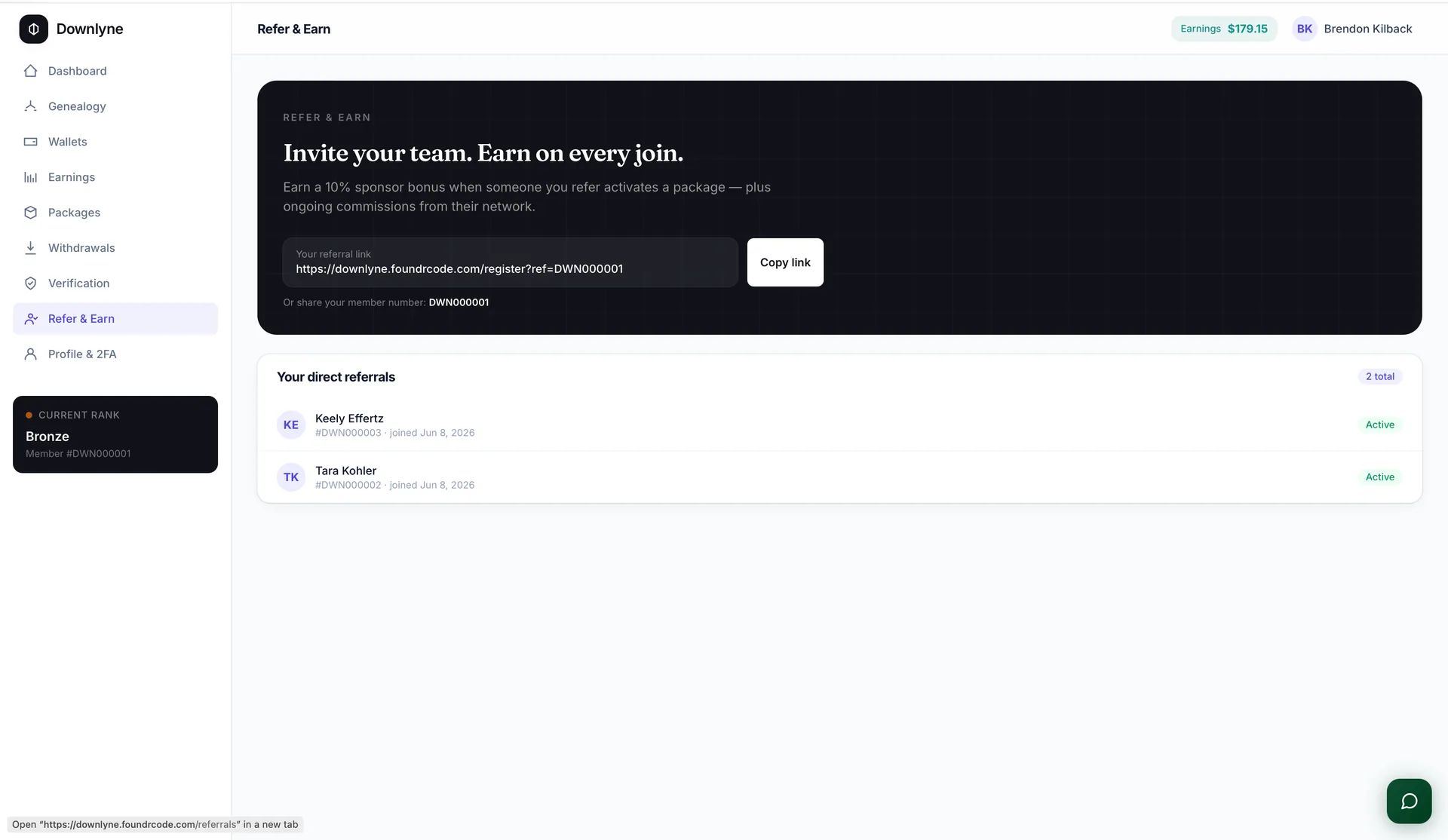The height and width of the screenshot is (840, 1448).
Task: Click the 2 total badge
Action: [1379, 376]
